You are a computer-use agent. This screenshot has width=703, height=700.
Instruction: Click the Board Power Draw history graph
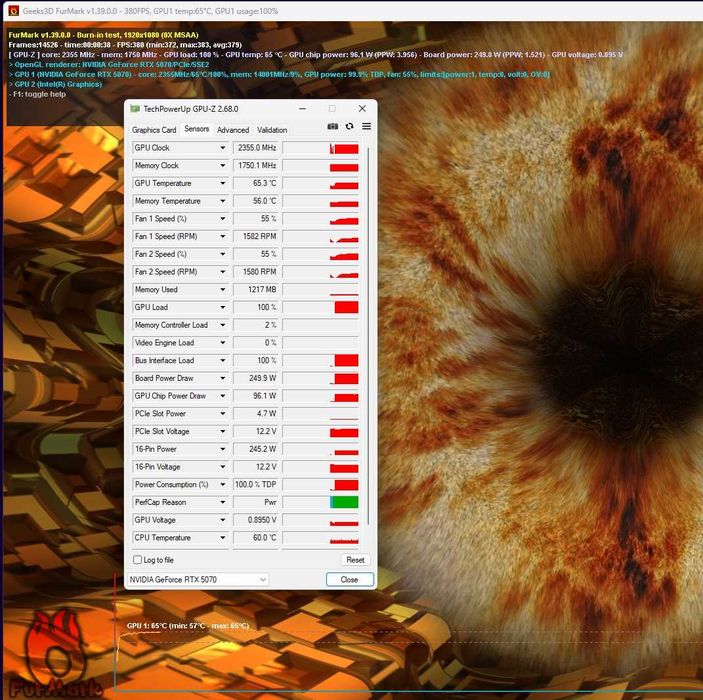(x=321, y=378)
